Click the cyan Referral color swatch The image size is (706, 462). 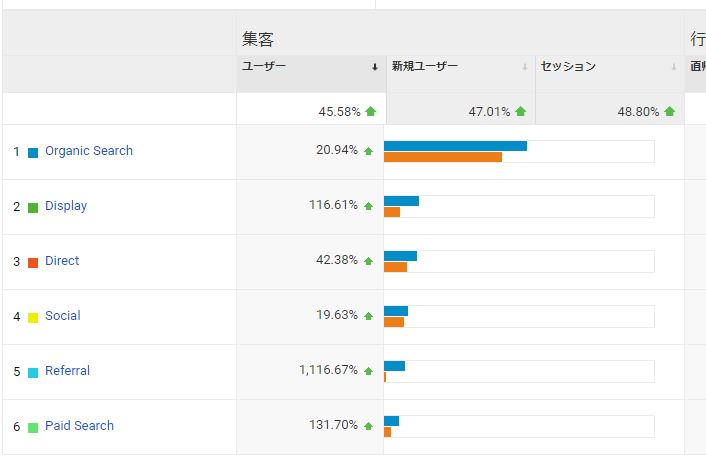33,372
